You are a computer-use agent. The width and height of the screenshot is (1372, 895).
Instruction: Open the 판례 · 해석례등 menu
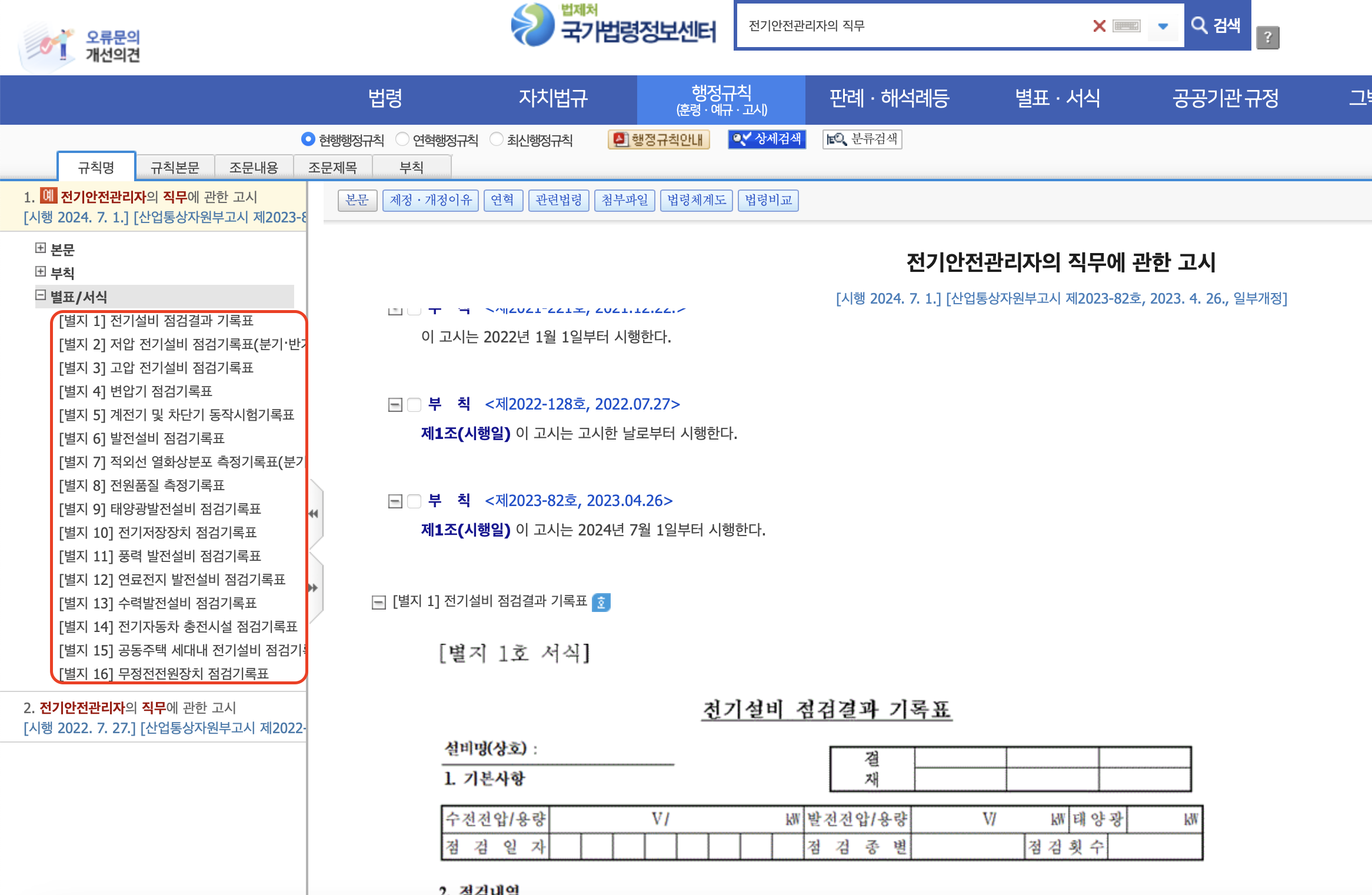tap(889, 98)
